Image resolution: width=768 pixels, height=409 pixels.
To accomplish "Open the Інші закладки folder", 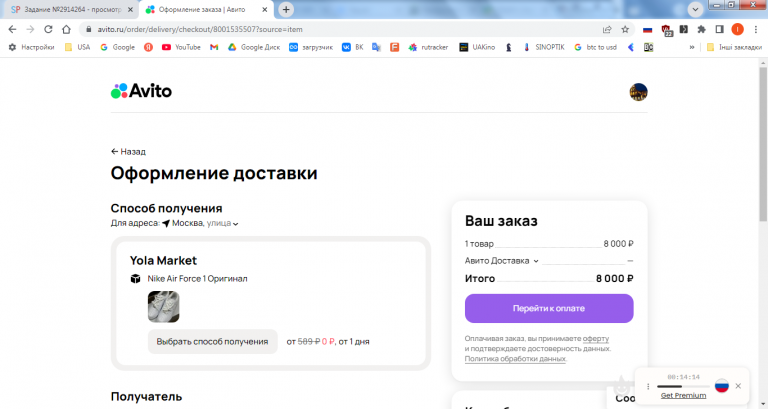I will pyautogui.click(x=734, y=47).
